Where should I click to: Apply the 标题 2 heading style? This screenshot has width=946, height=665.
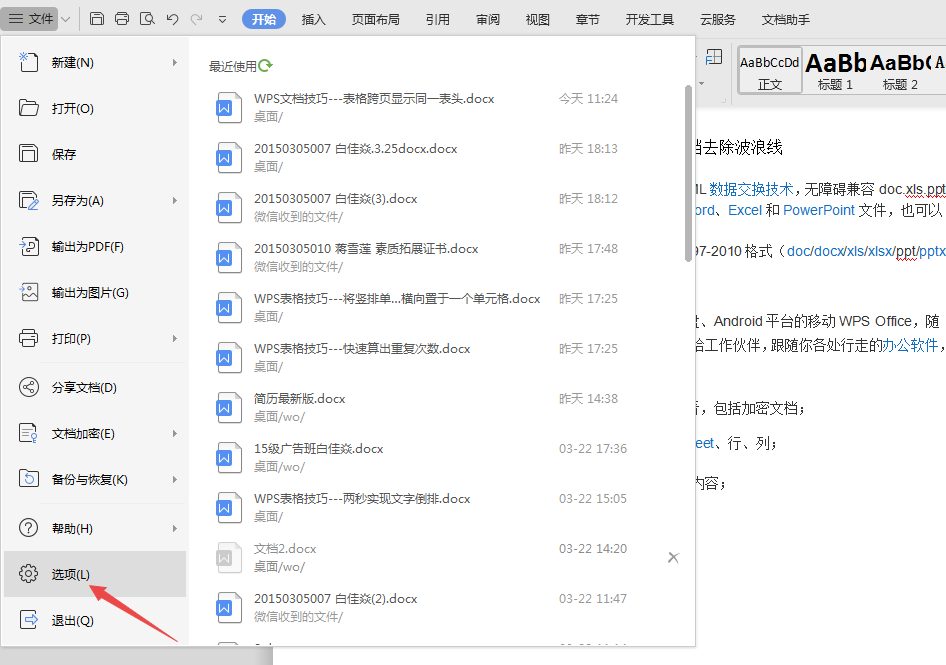900,70
